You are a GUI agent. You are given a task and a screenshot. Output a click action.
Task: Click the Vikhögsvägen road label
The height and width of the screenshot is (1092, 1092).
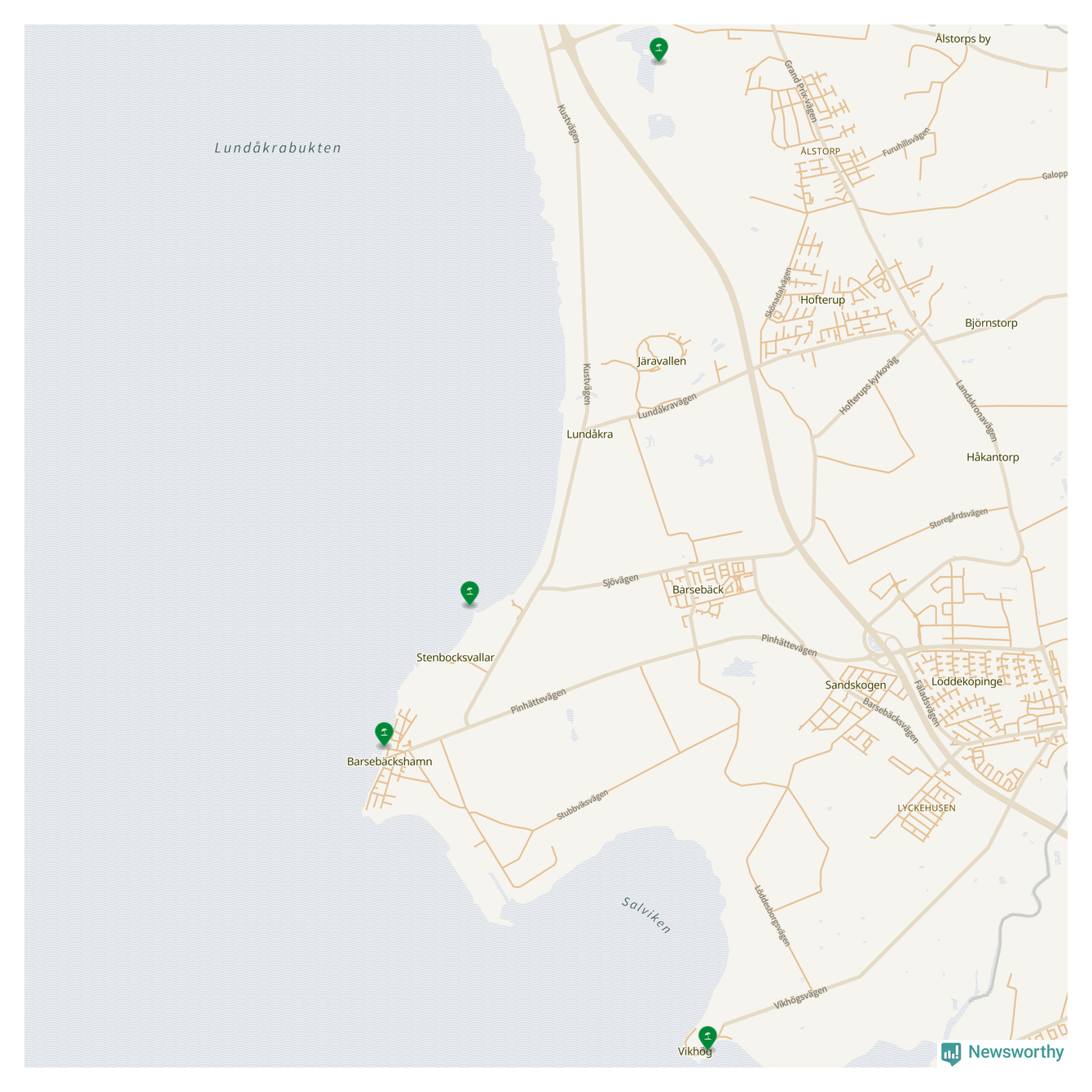(800, 998)
